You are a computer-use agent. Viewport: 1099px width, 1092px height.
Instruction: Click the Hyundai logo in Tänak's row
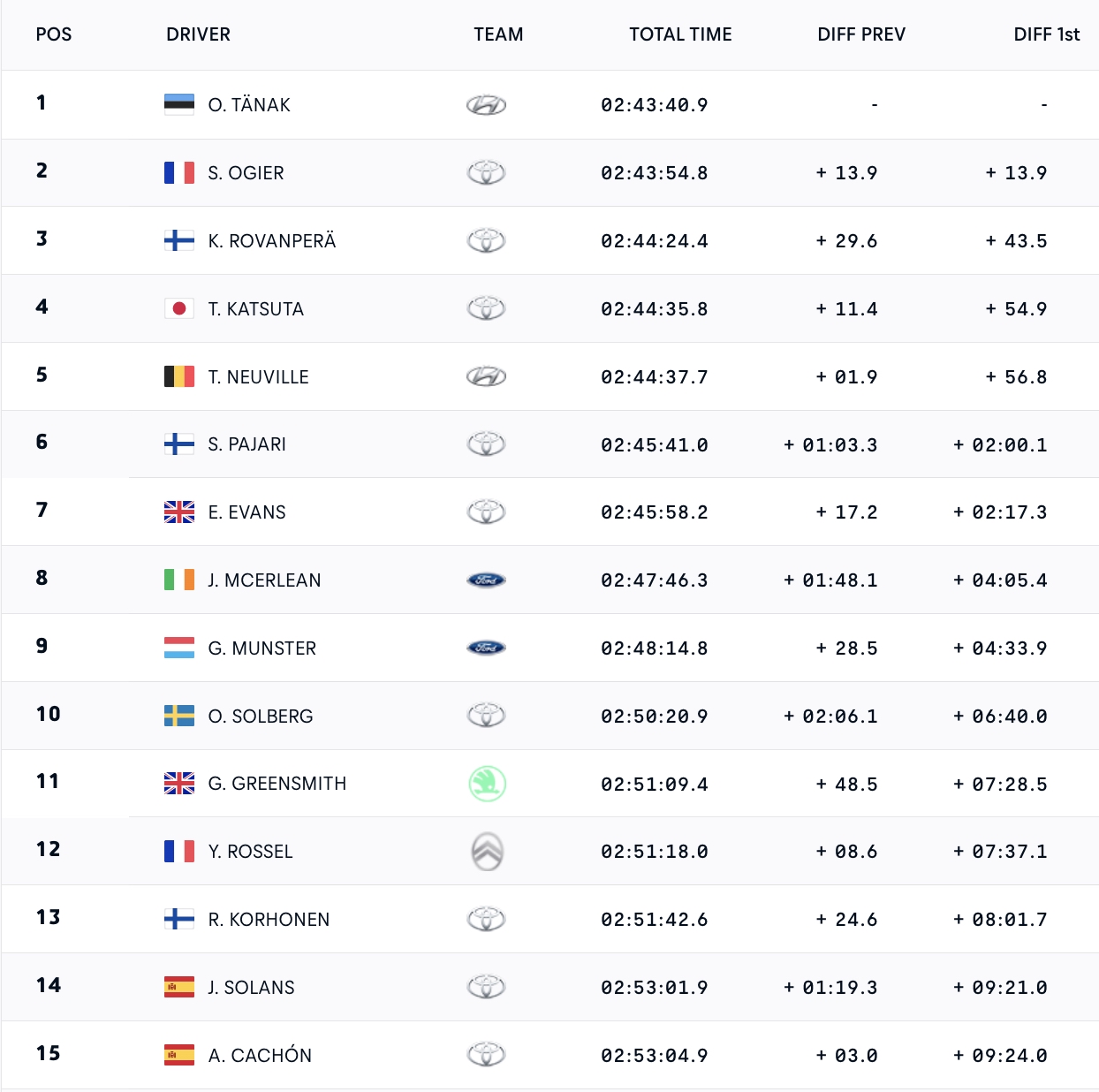(x=486, y=105)
